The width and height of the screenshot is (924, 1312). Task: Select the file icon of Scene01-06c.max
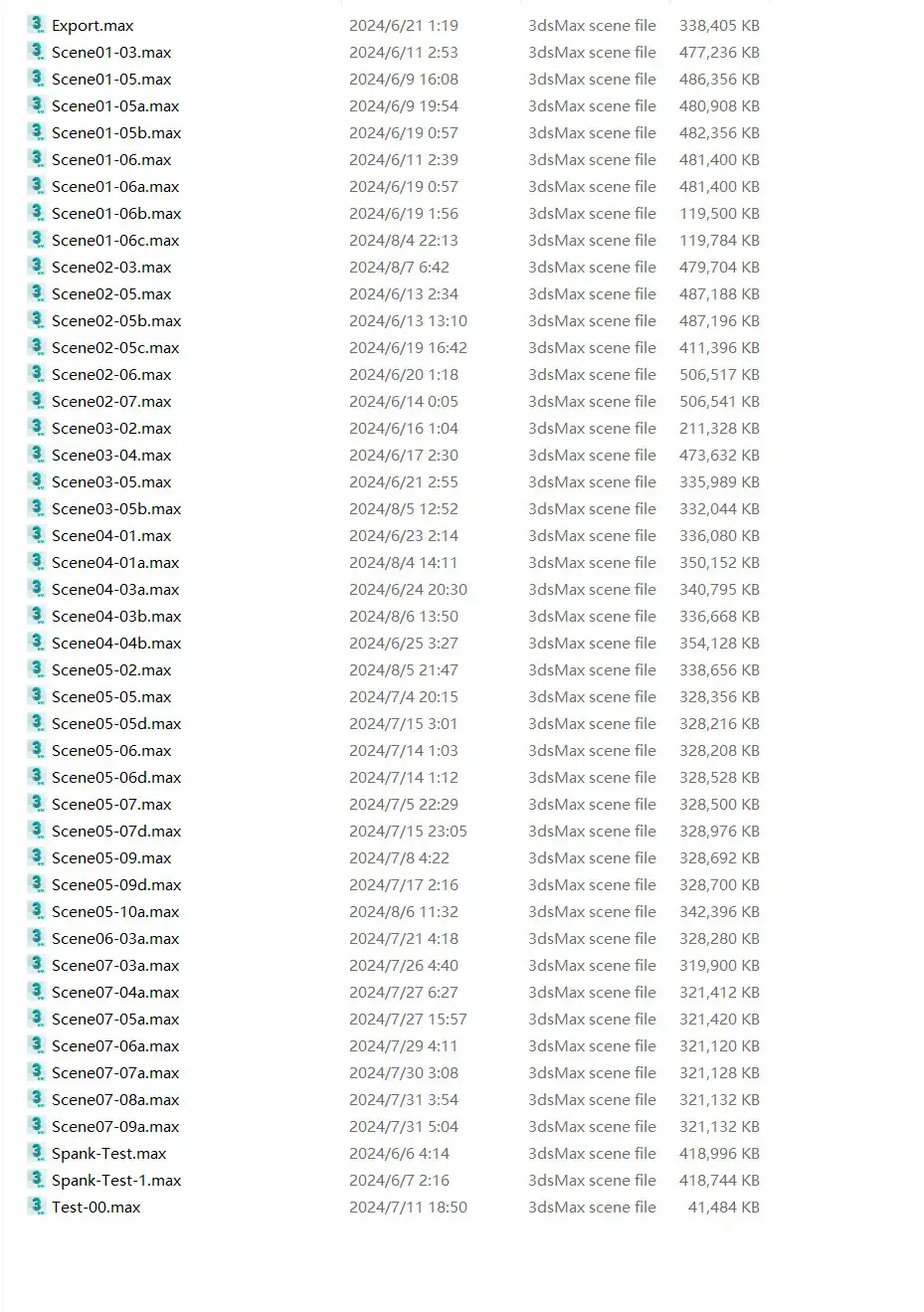pos(37,240)
